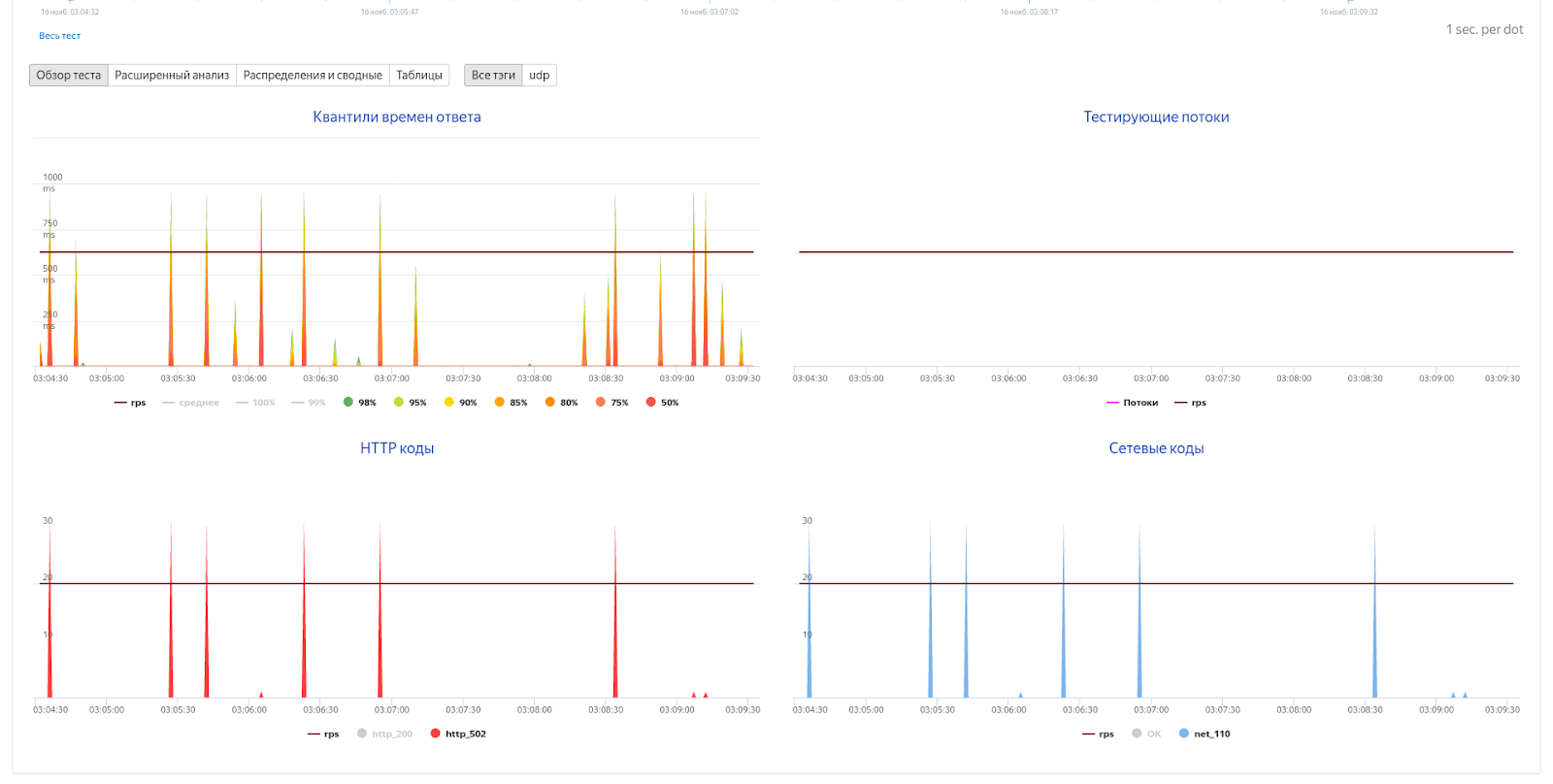
Task: Click the 30 label on Сетевые коды axis
Action: [807, 521]
